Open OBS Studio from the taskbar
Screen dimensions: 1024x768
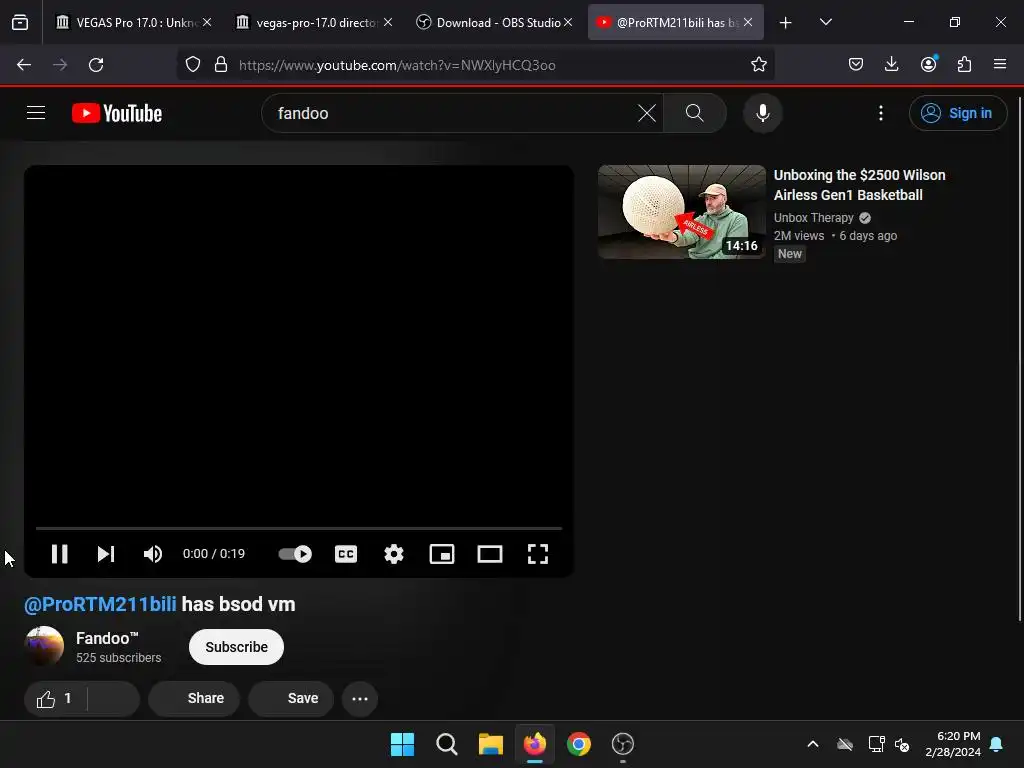click(622, 744)
